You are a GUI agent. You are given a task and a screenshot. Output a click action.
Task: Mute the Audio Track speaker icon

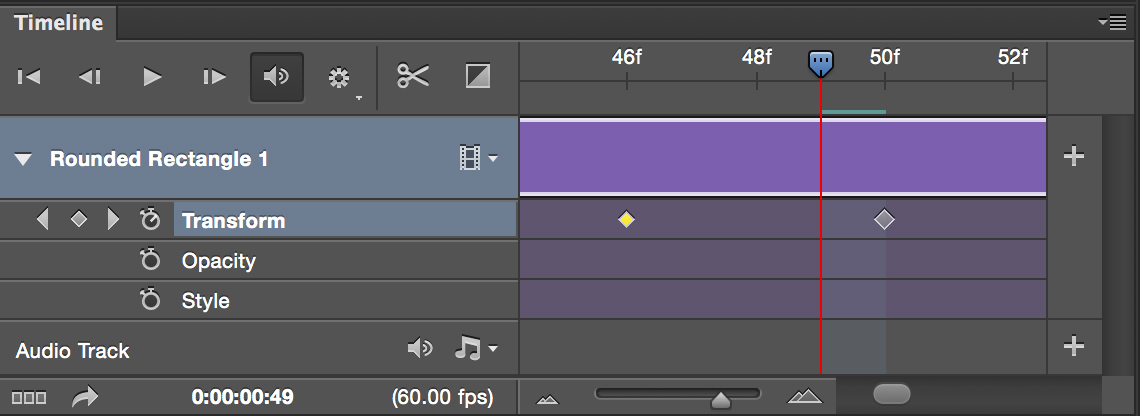pyautogui.click(x=420, y=349)
